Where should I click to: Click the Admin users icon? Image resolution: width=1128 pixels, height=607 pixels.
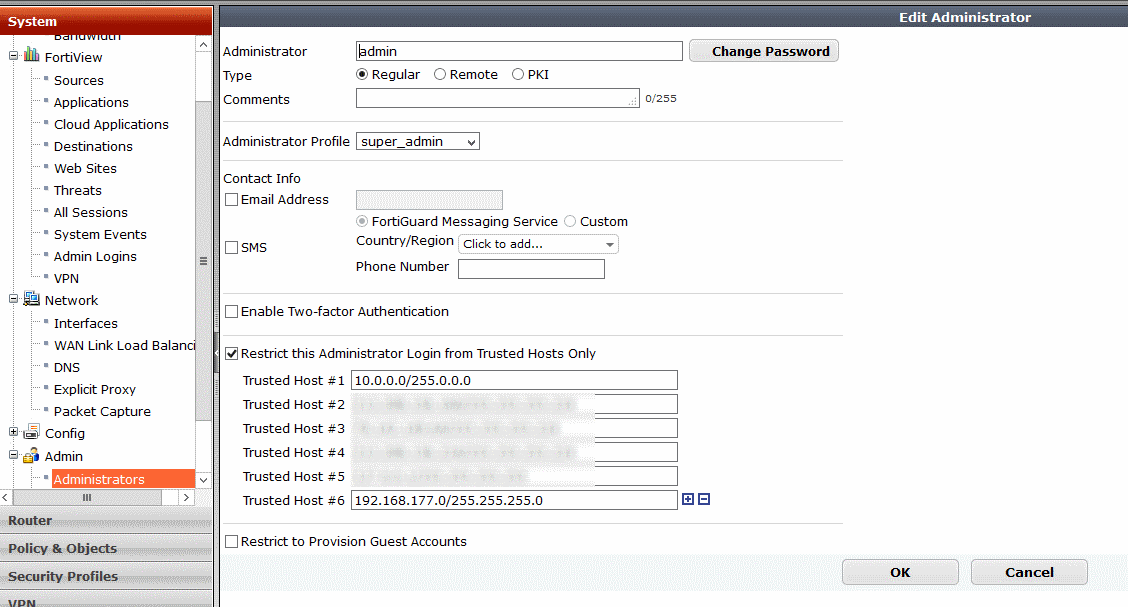coord(32,456)
